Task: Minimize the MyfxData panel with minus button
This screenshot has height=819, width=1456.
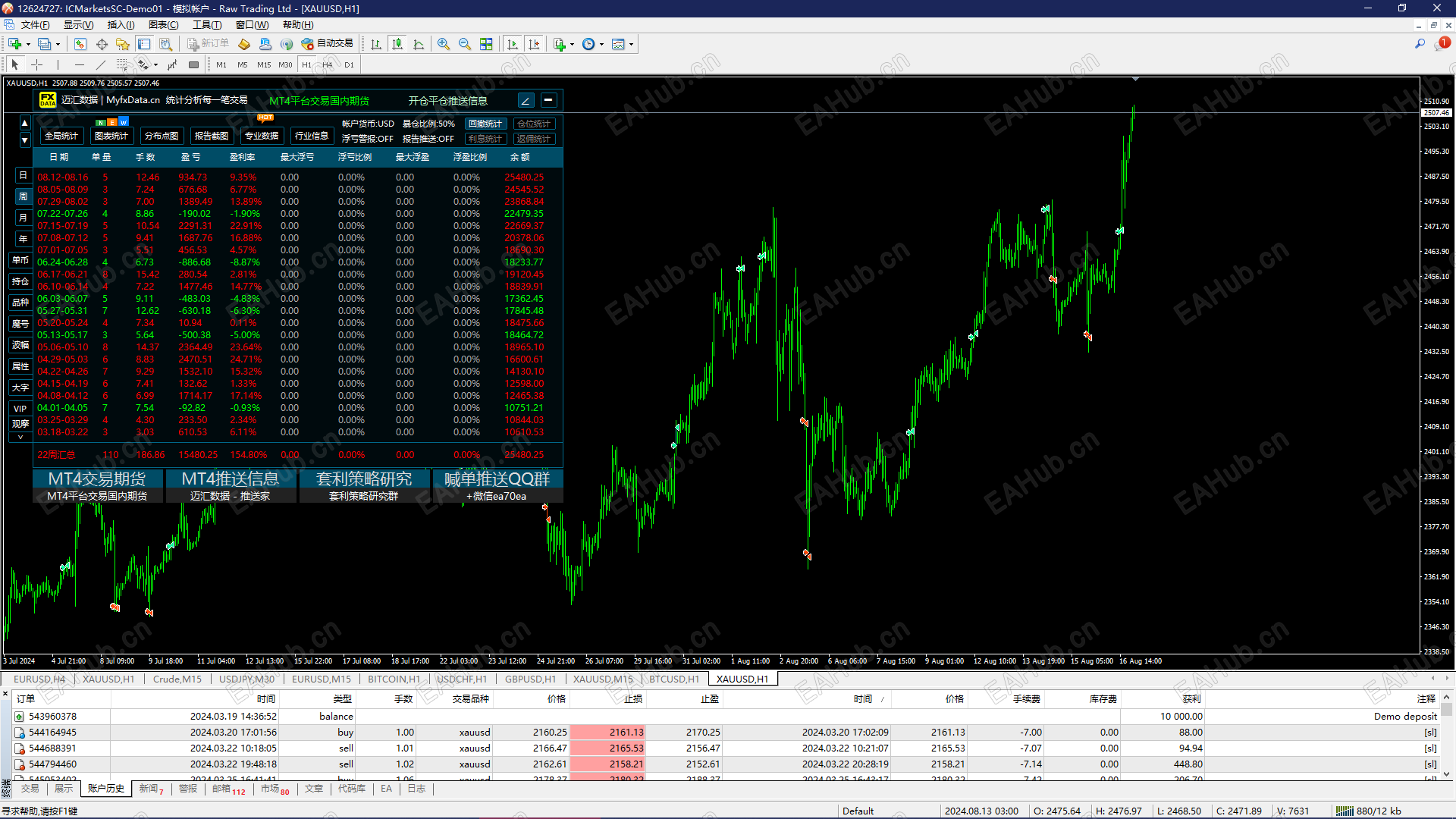Action: coord(549,100)
